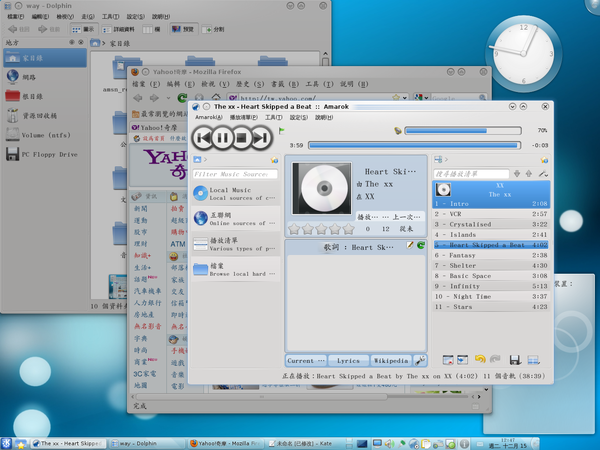
Task: Click the up arrow beside playlist search
Action: click(529, 174)
